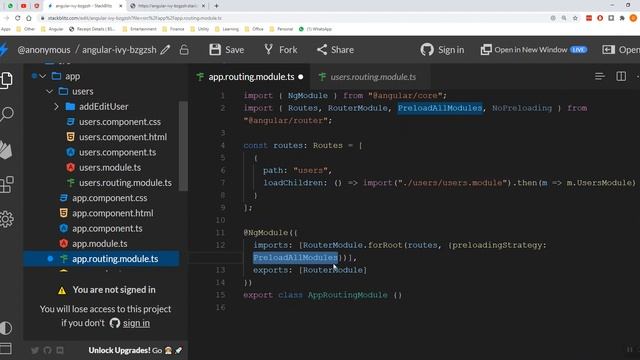The image size is (640, 360).
Task: Edit project name with pencil icon
Action: point(165,50)
